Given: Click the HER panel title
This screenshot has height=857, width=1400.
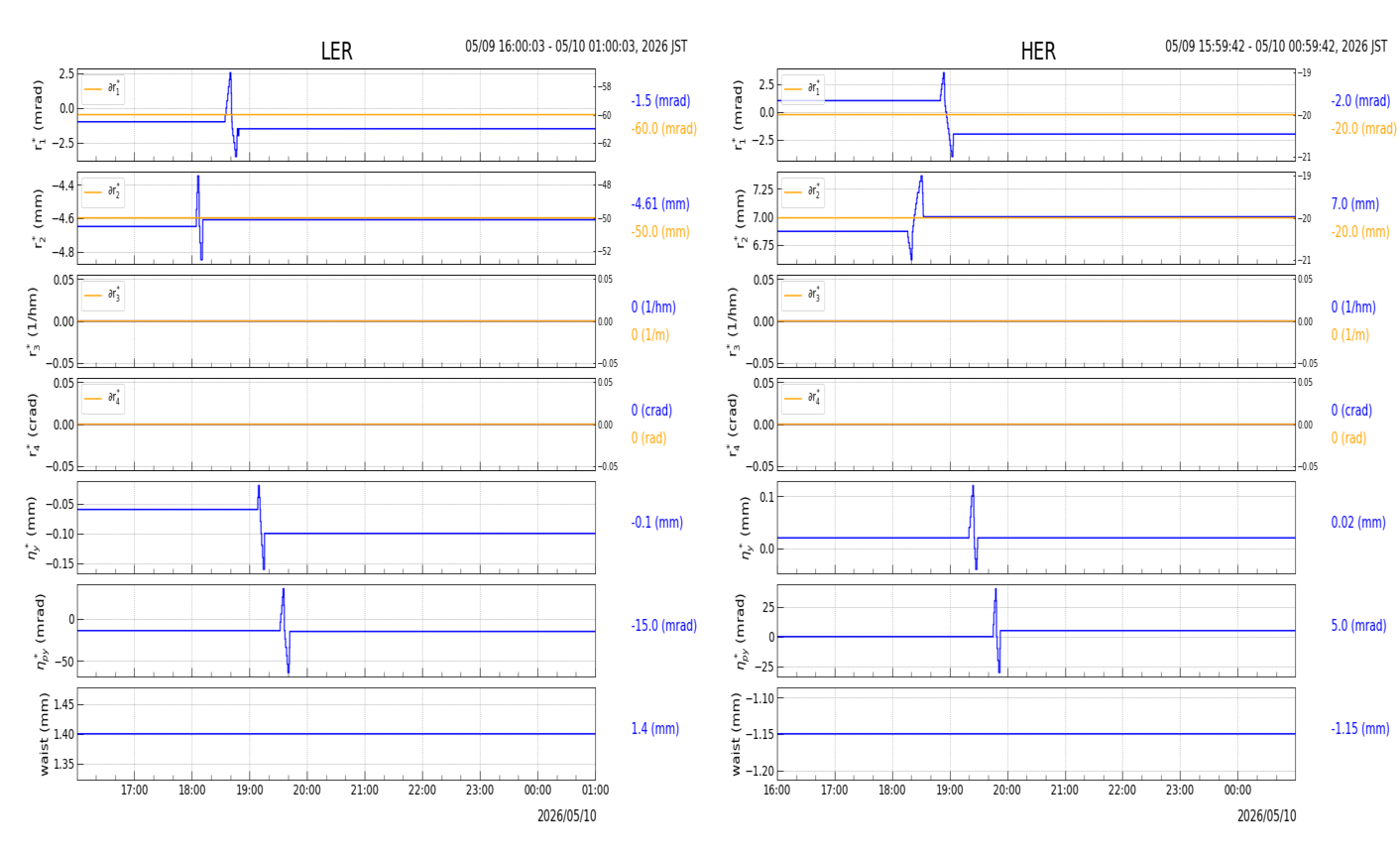Looking at the screenshot, I should 1038,52.
